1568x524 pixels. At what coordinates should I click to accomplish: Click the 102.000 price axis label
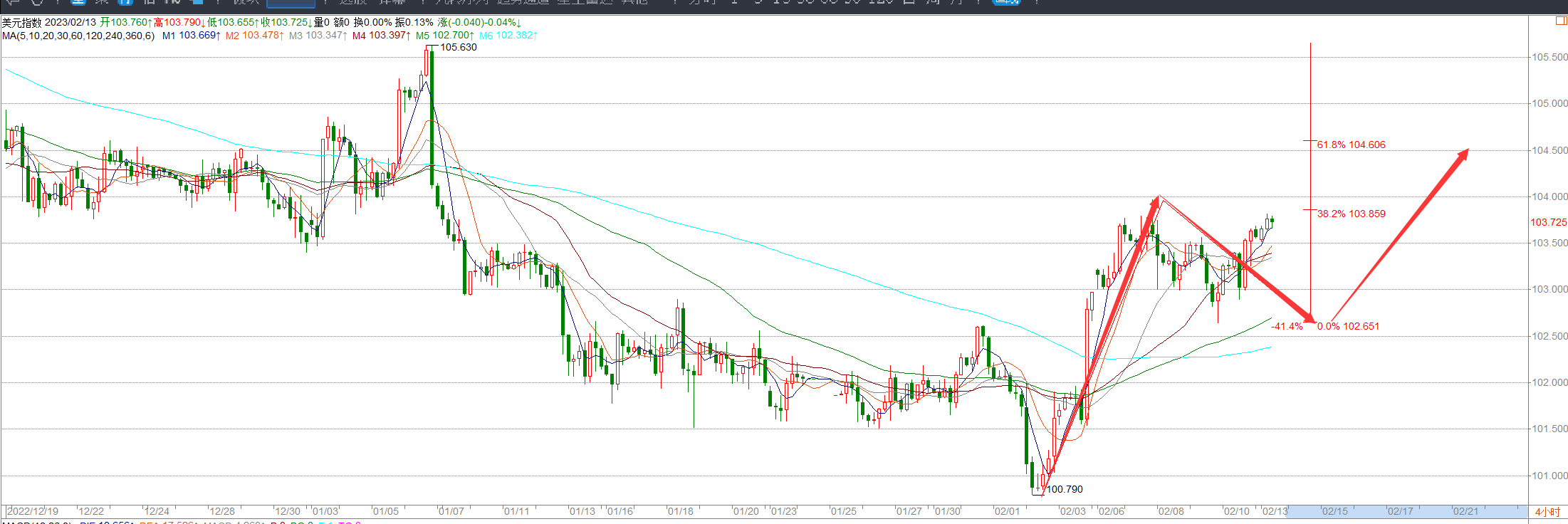tap(1549, 382)
